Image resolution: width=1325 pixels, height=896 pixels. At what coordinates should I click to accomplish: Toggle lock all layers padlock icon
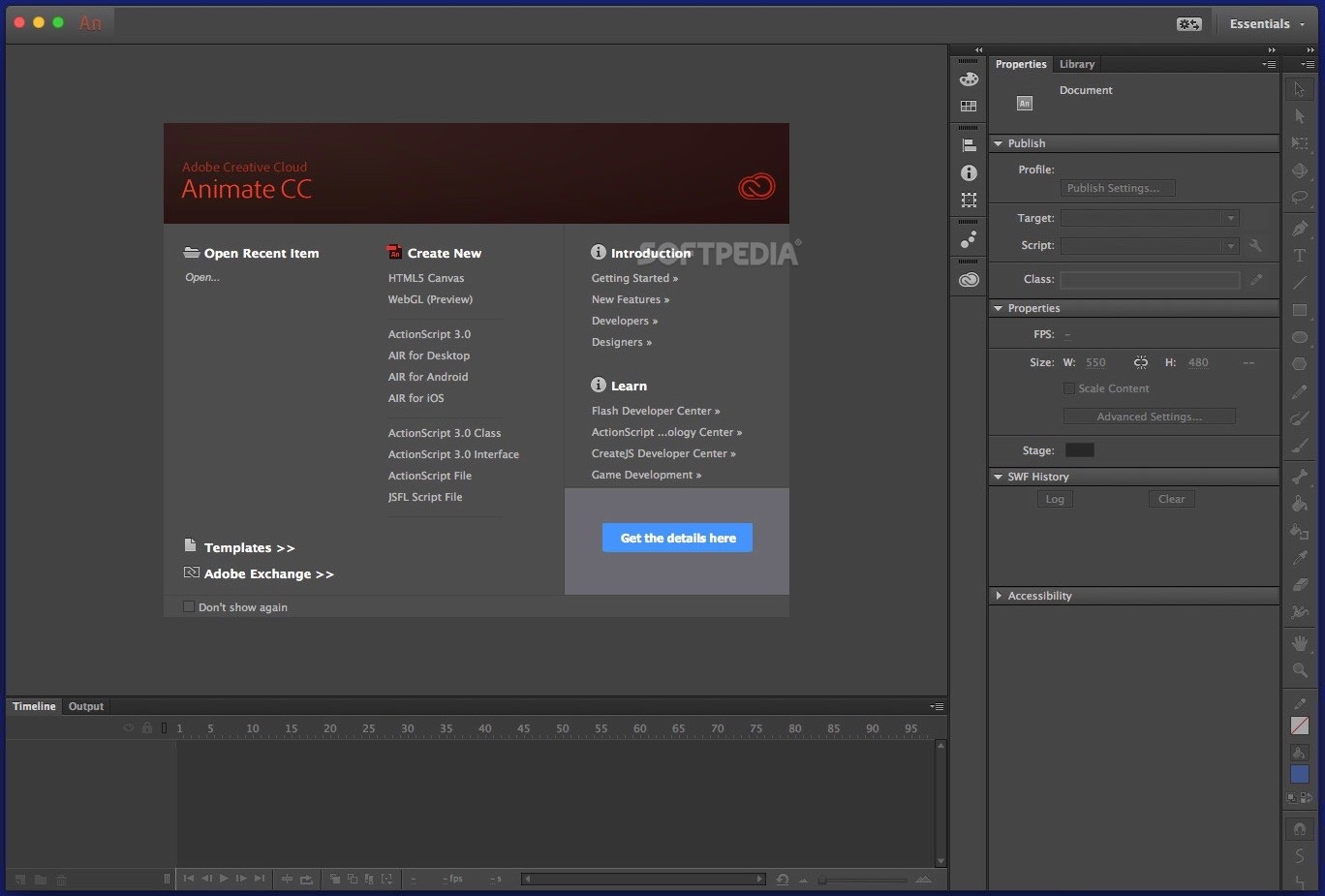click(x=147, y=727)
